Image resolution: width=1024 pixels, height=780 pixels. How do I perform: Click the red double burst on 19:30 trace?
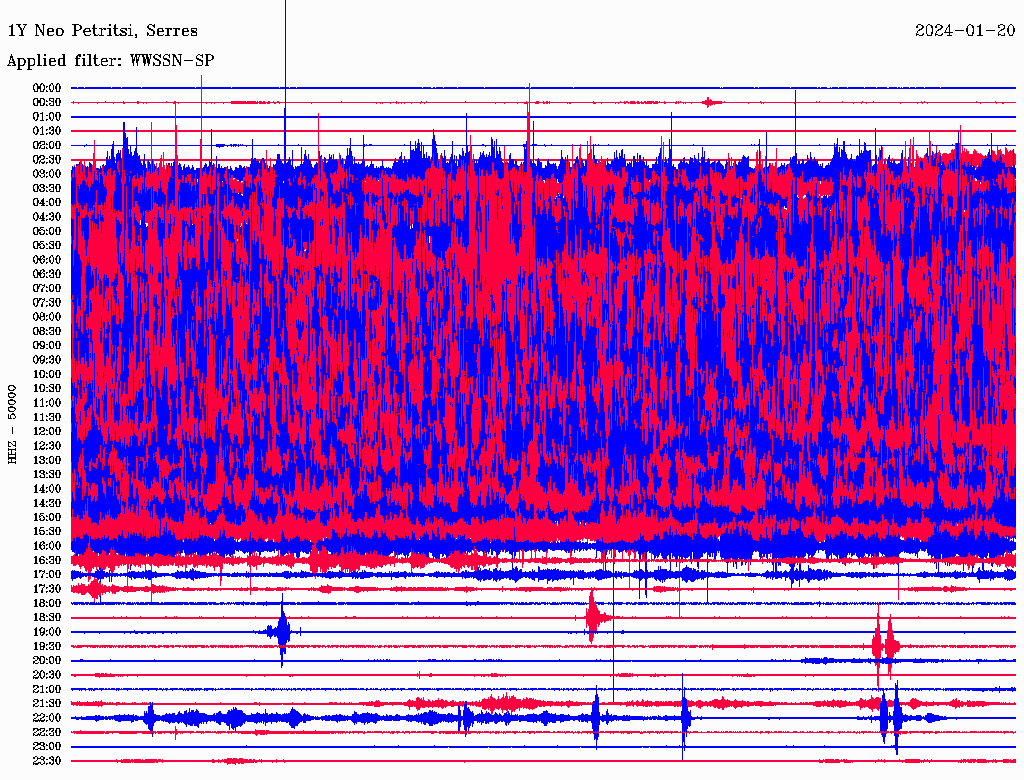884,645
